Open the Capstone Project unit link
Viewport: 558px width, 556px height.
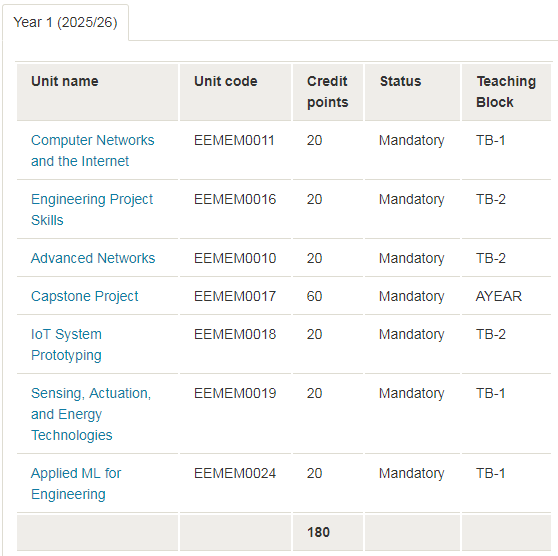pyautogui.click(x=84, y=296)
